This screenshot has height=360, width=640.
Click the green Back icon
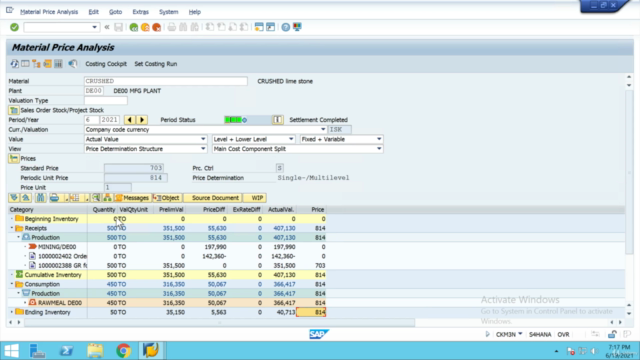click(133, 27)
